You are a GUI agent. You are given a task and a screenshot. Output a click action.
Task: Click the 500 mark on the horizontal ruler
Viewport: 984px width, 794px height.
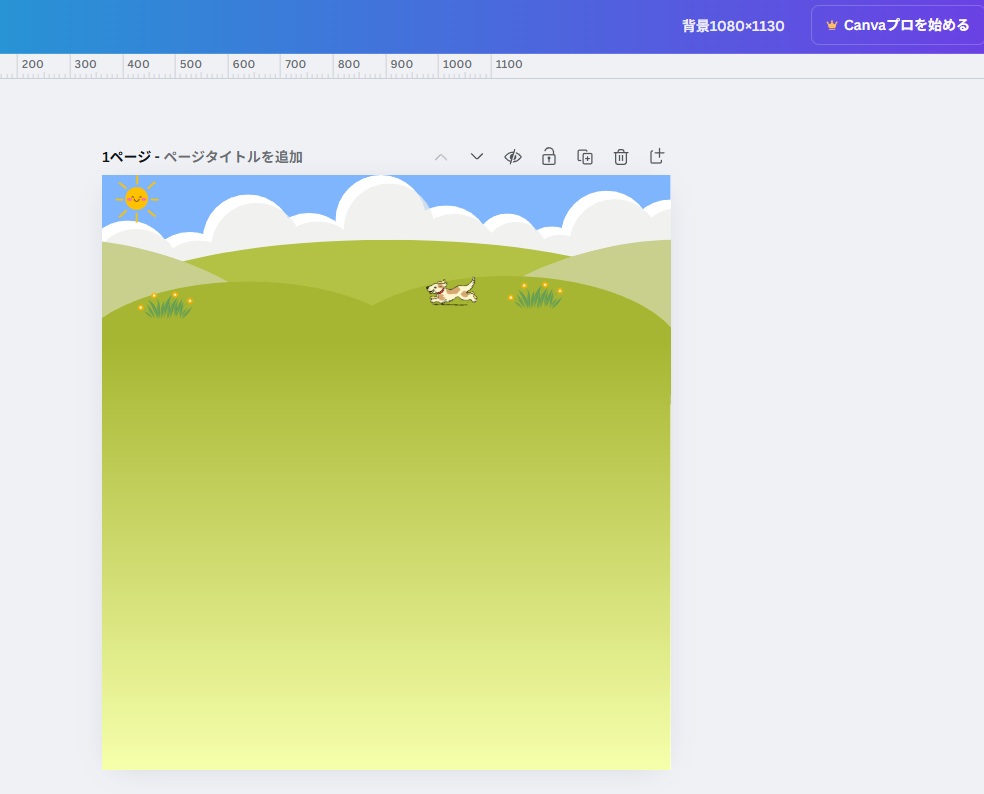(191, 65)
